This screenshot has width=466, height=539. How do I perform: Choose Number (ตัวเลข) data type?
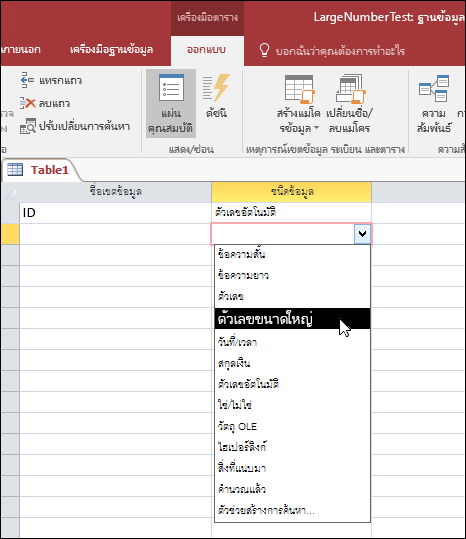click(x=292, y=297)
